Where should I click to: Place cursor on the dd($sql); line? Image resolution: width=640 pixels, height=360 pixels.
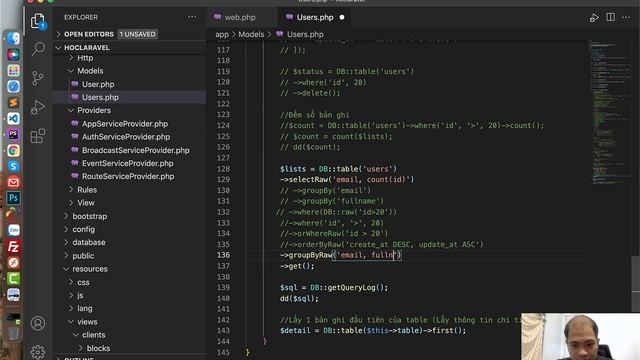click(x=299, y=298)
